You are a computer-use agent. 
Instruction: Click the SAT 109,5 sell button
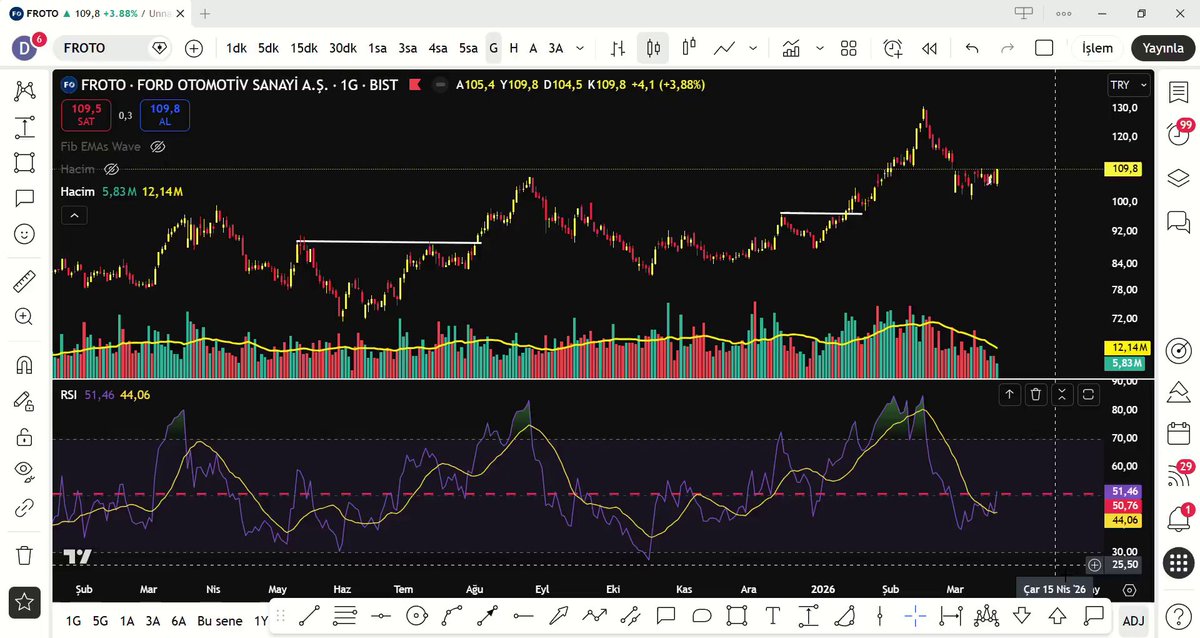[87, 115]
